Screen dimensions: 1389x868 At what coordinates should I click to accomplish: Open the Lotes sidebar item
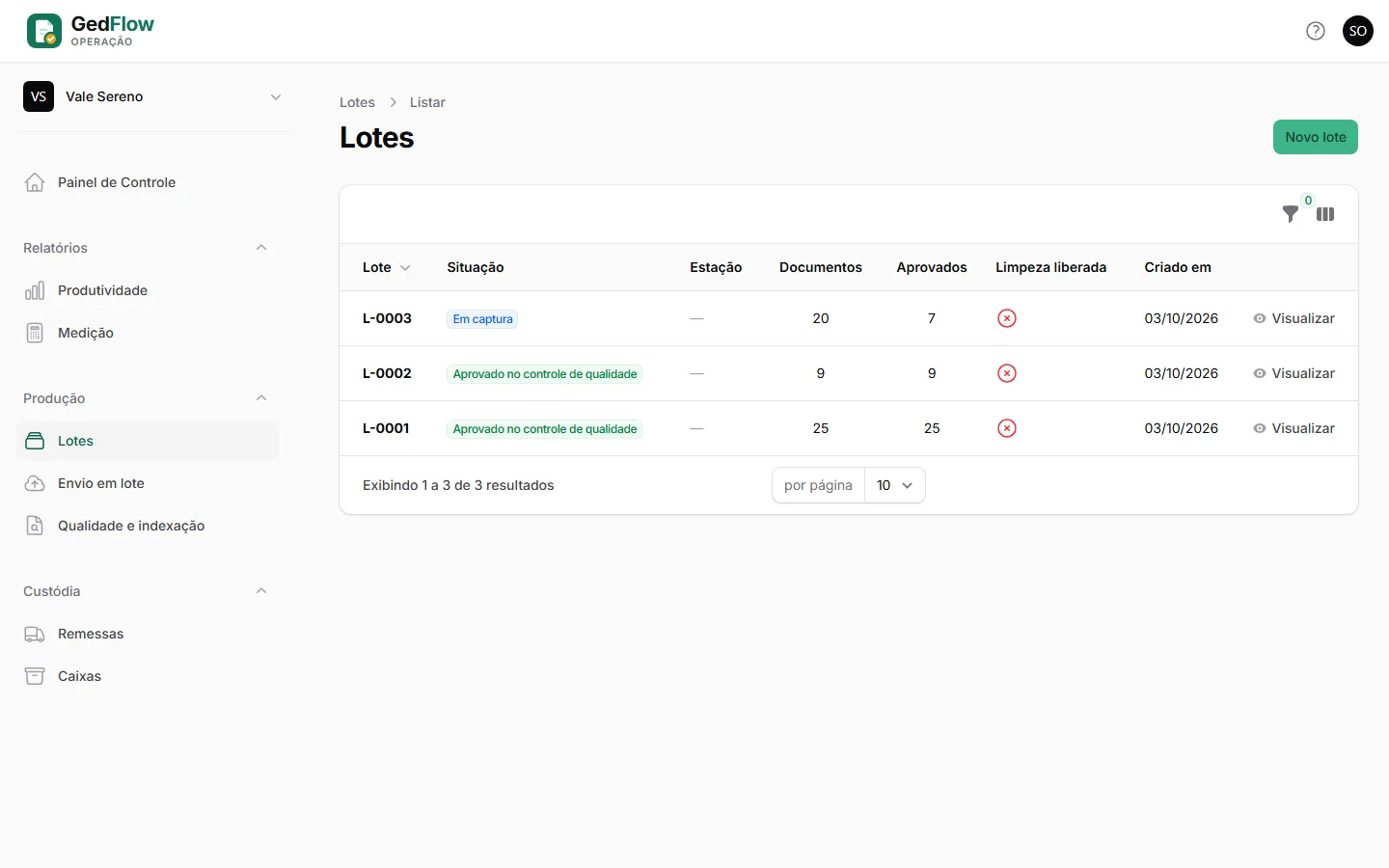pyautogui.click(x=147, y=441)
